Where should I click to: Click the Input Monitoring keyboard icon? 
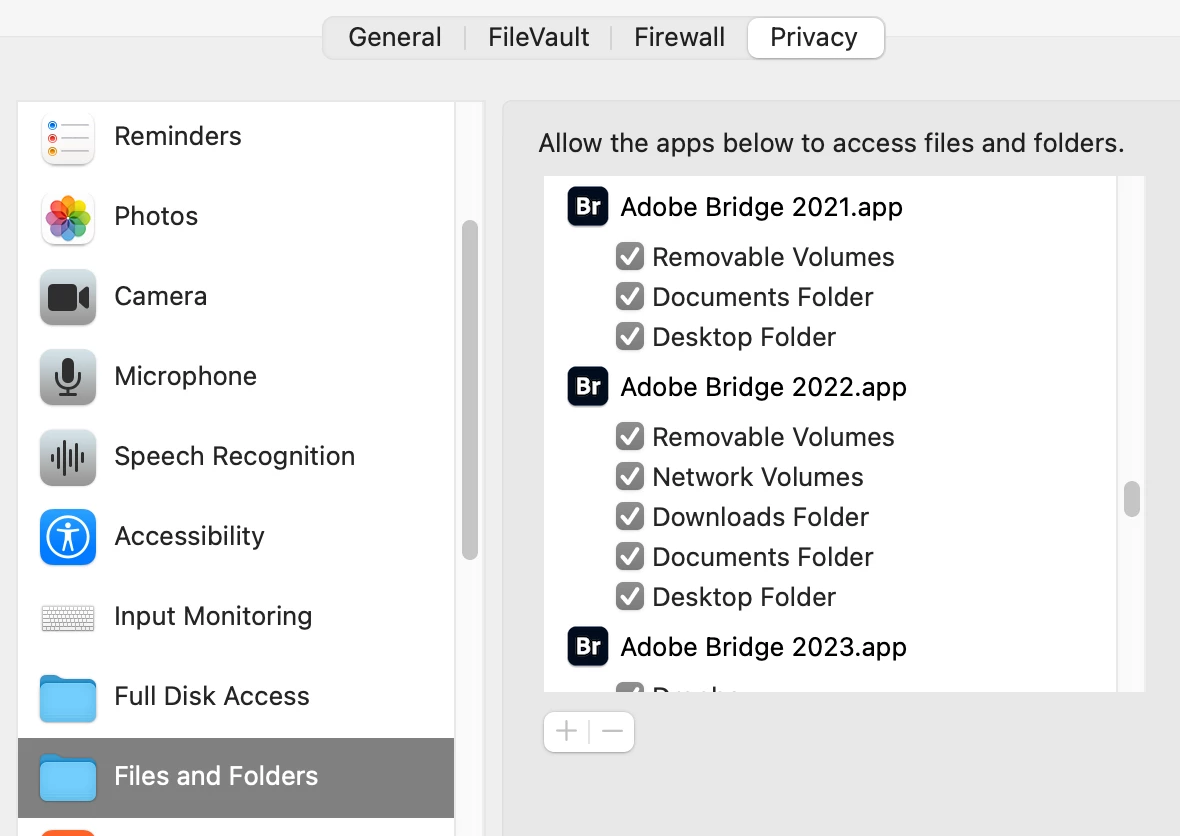(x=68, y=618)
